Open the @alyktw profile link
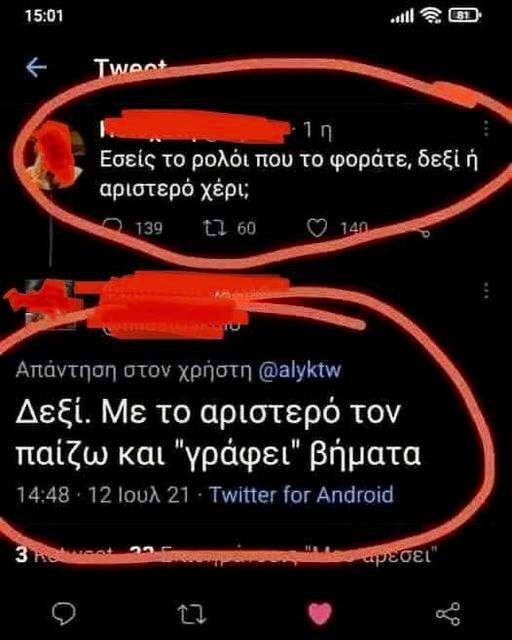Viewport: 512px width, 640px height. (x=300, y=370)
